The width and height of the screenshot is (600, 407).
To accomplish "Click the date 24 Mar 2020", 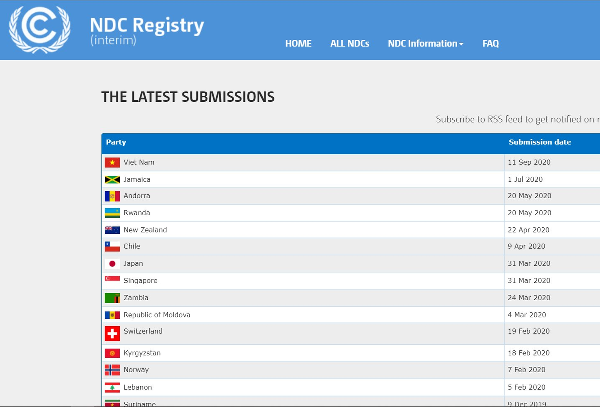I will [x=529, y=298].
